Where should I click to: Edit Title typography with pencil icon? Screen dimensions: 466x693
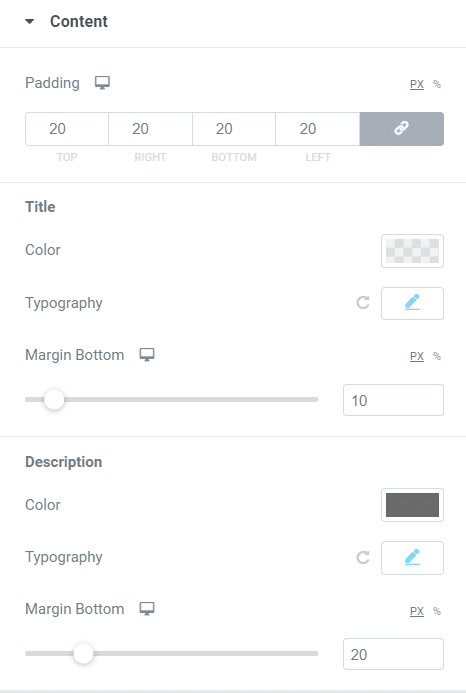pyautogui.click(x=412, y=303)
